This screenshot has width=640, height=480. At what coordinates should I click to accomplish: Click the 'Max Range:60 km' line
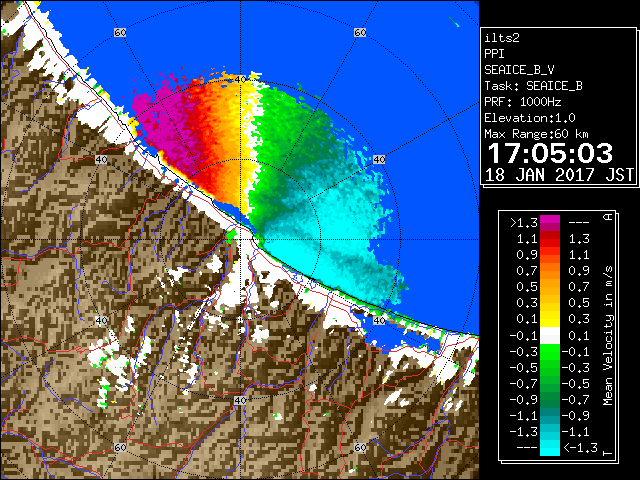pos(536,134)
